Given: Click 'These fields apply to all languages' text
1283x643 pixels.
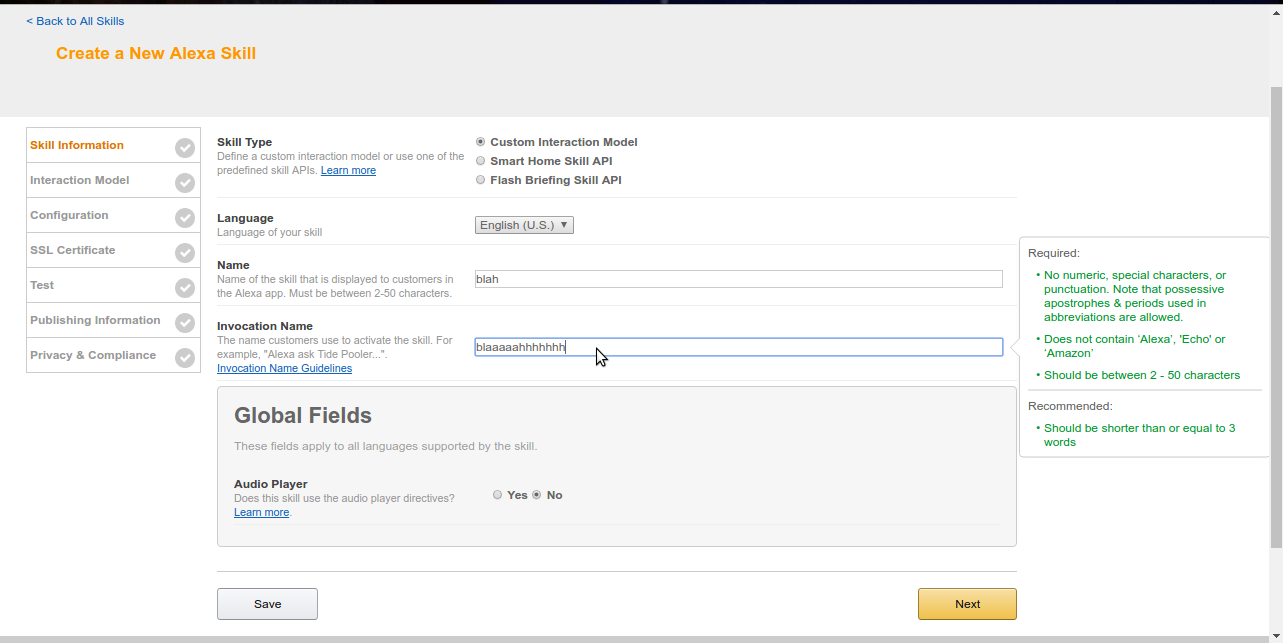Looking at the screenshot, I should tap(386, 446).
